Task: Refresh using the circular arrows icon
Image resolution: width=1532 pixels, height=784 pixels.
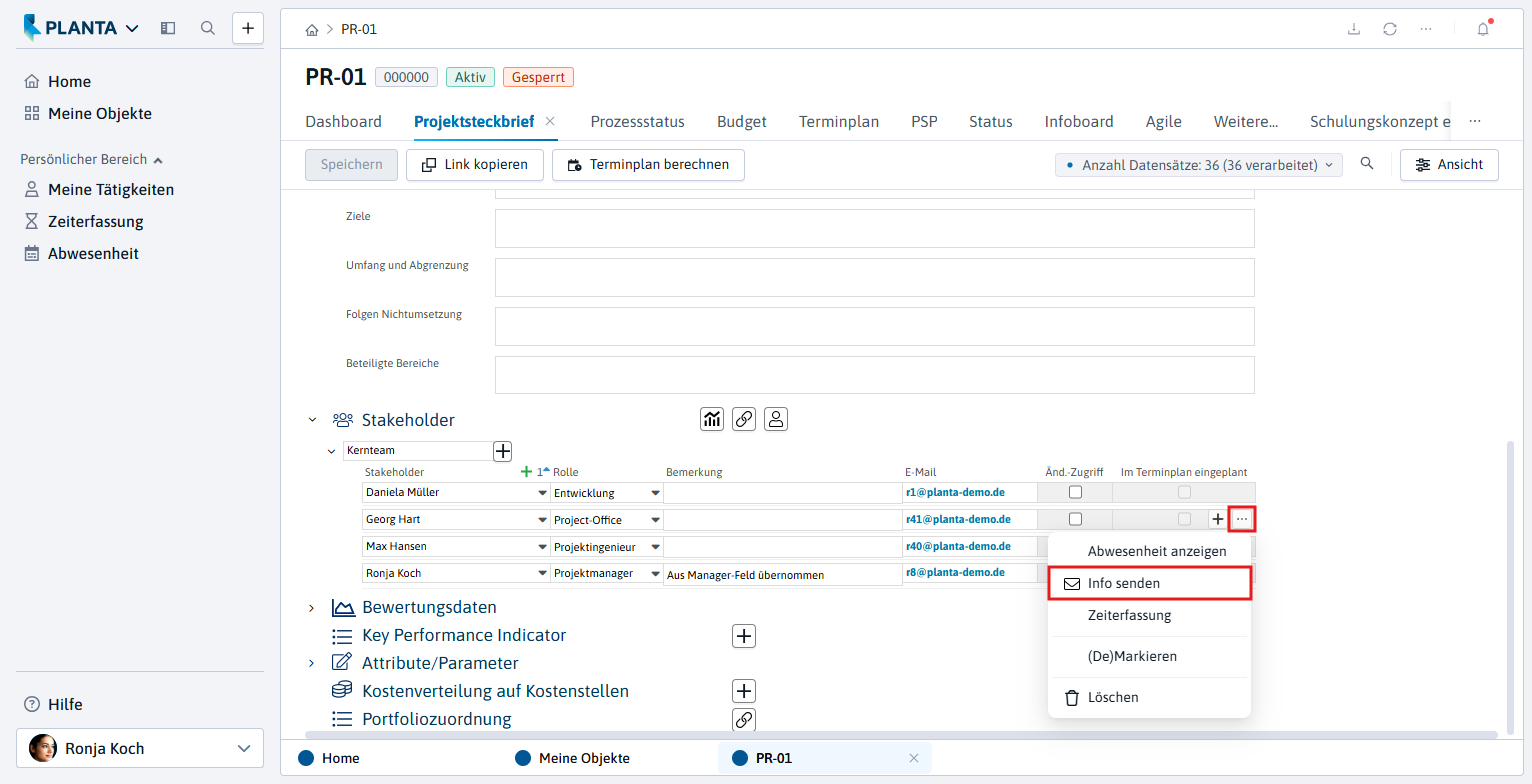Action: pos(1390,29)
